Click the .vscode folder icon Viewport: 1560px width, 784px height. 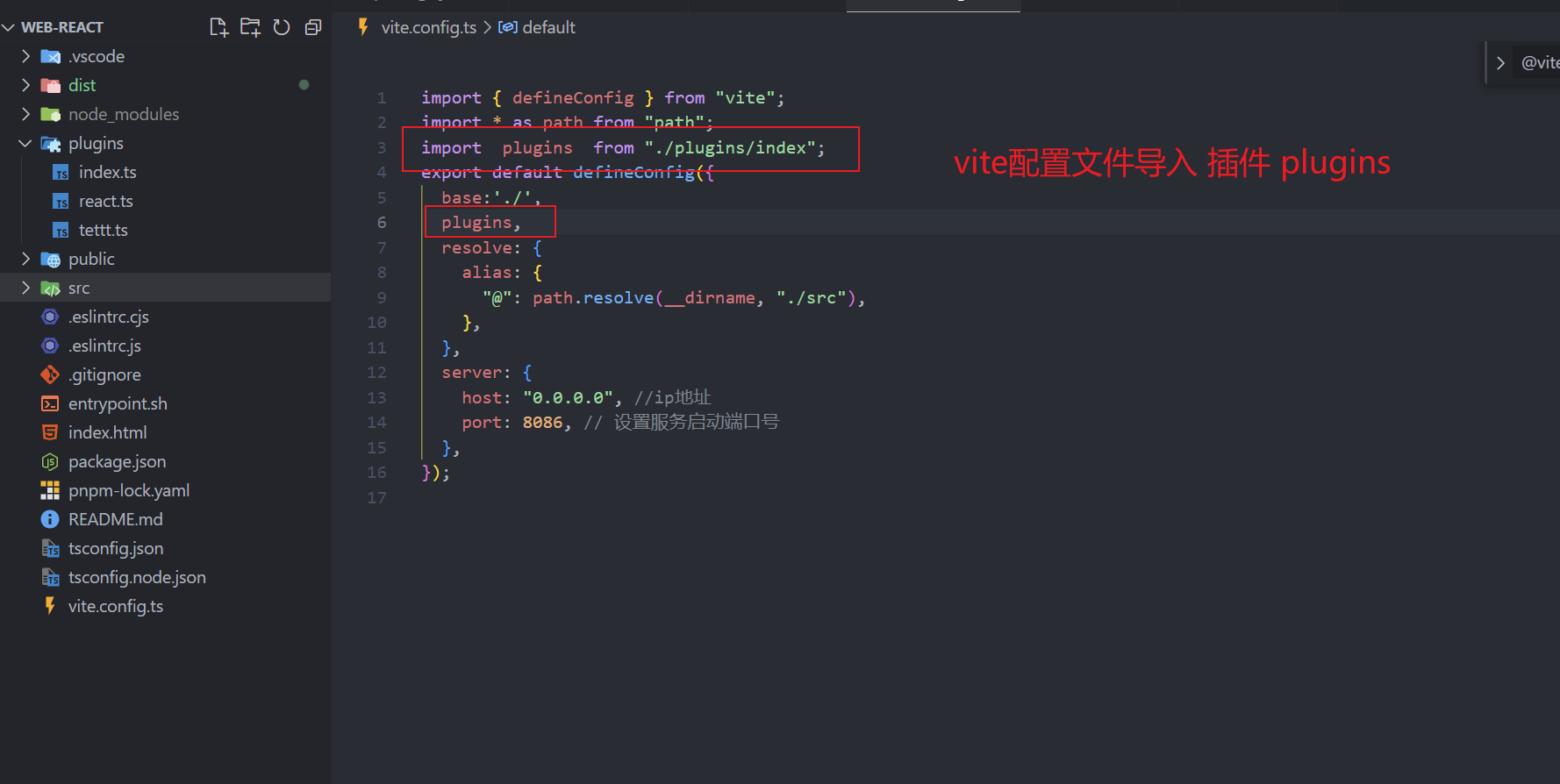pyautogui.click(x=51, y=57)
